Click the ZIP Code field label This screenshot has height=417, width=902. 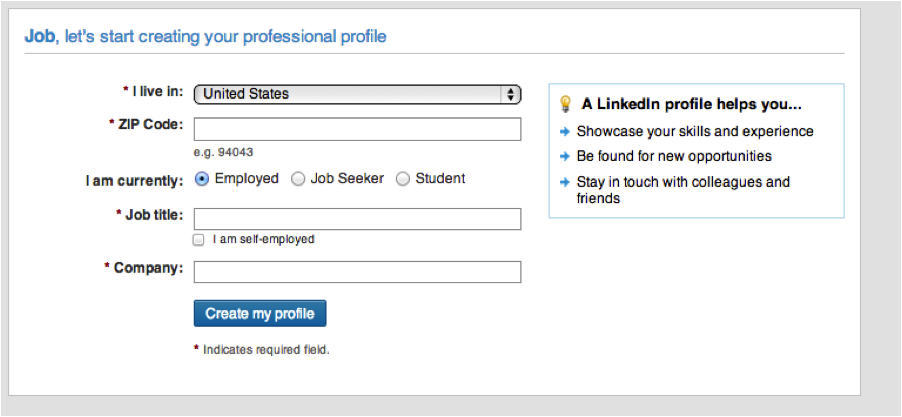tap(151, 124)
